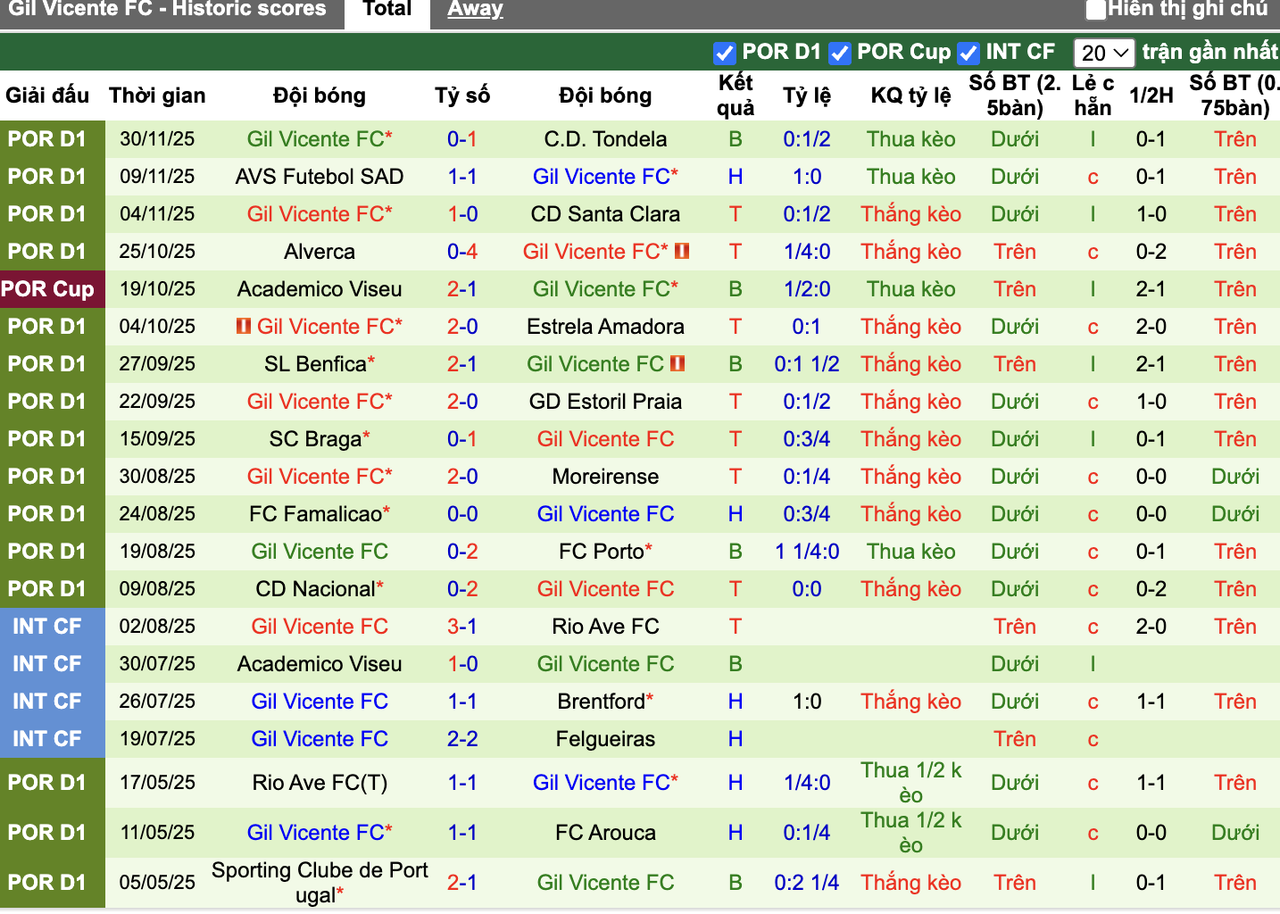Screen dimensions: 1280x914
Task: Click the date 26/07/25
Action: point(157,702)
